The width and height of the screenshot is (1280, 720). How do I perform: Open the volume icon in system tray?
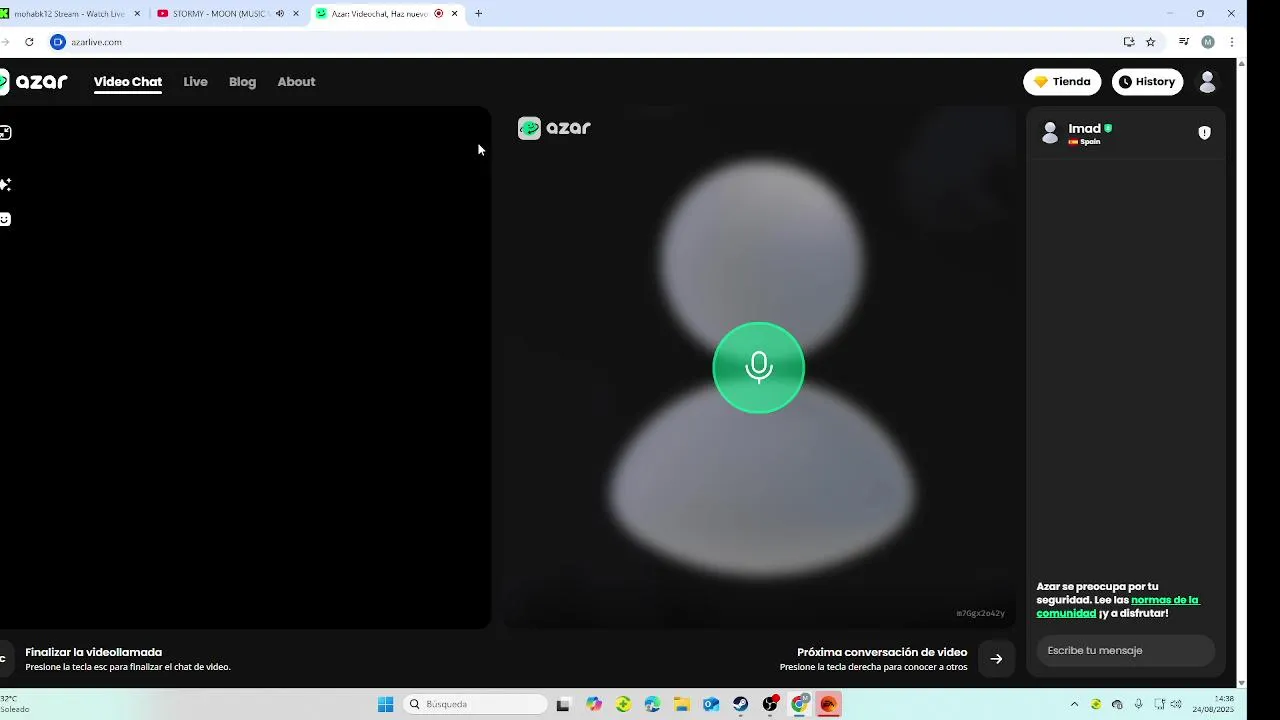tap(1176, 704)
